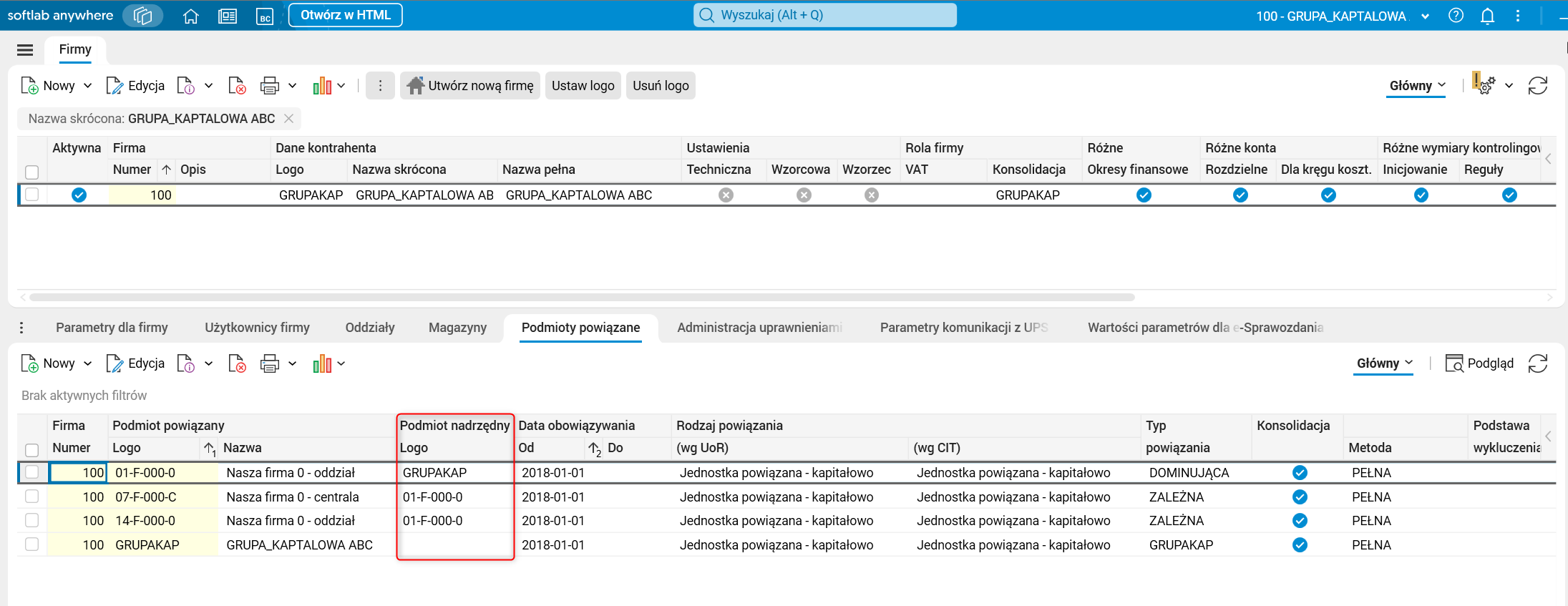Tick the checkbox for company row 100
This screenshot has width=1568, height=606.
(32, 195)
